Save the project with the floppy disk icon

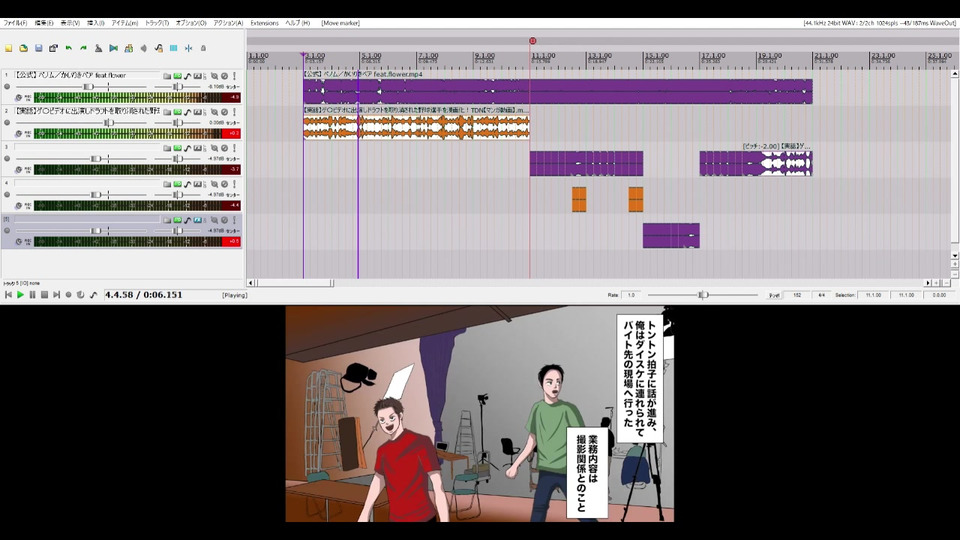[39, 48]
